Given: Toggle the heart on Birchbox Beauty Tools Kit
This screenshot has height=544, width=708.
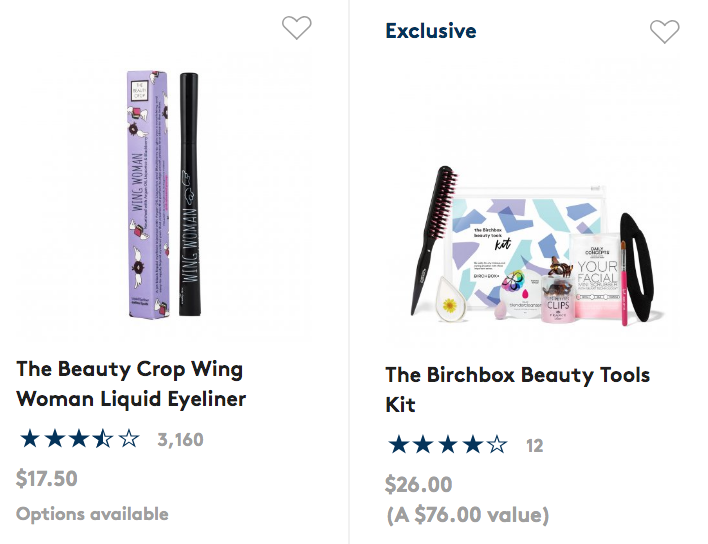Looking at the screenshot, I should coord(664,32).
